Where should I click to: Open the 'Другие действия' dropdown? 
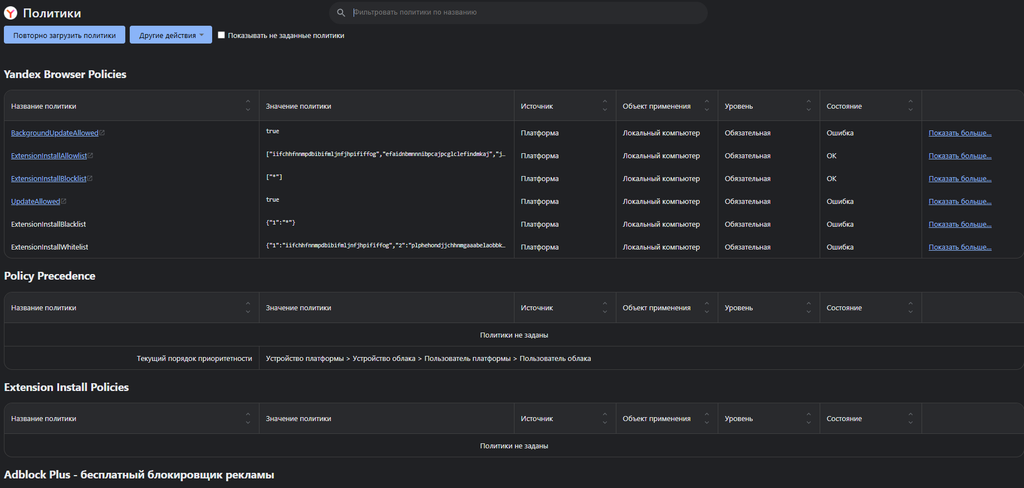(x=171, y=35)
